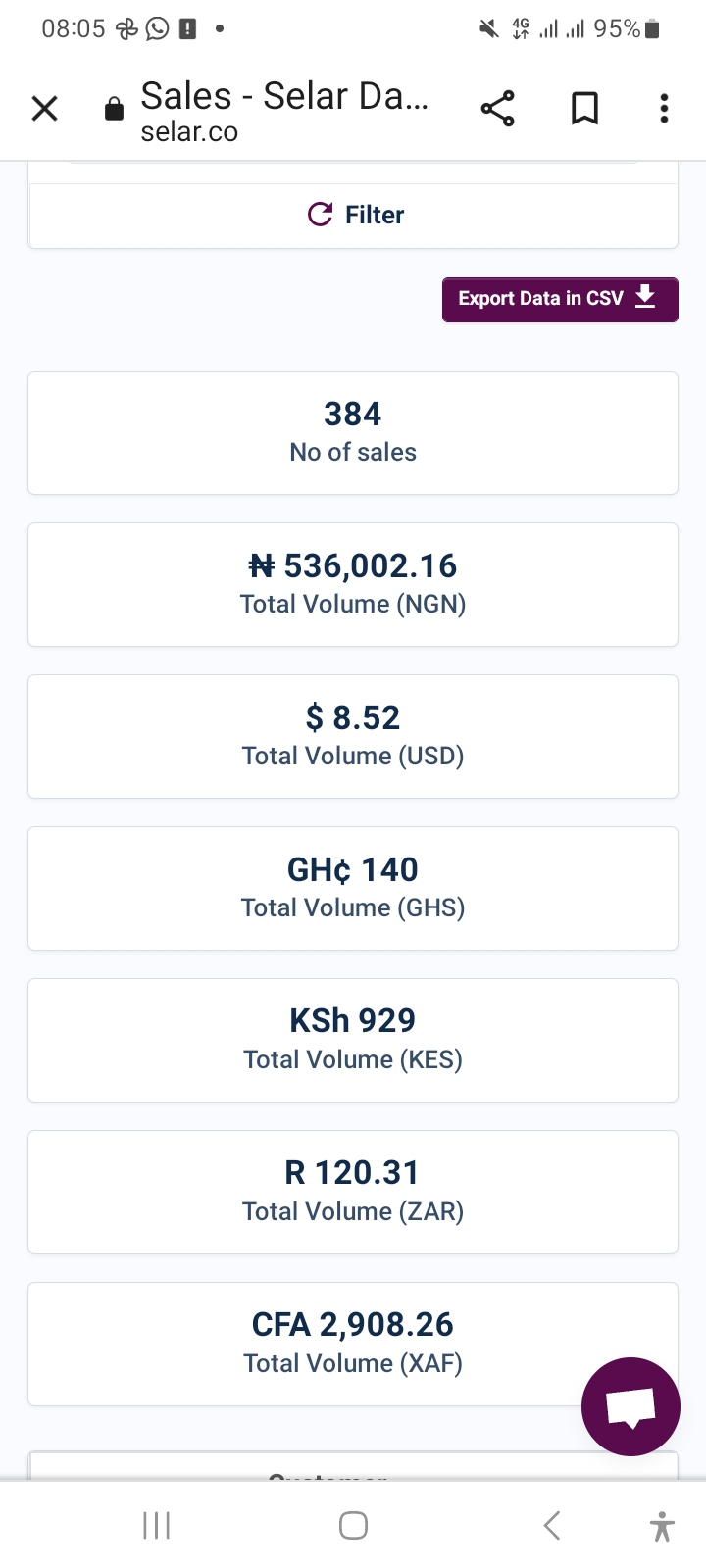
Task: Select the Total Volume (NGN) card
Action: [353, 585]
